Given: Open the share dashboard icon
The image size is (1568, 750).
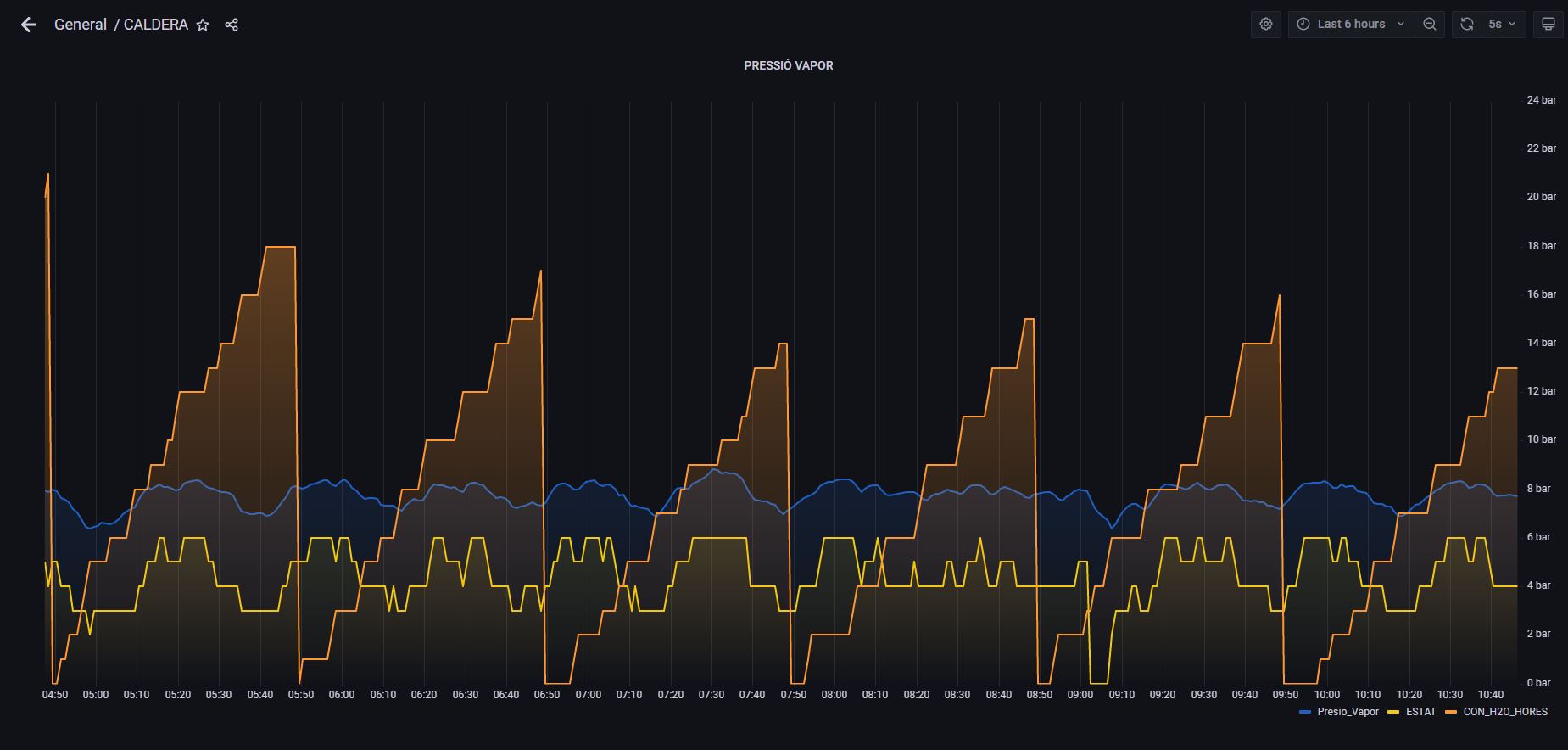Looking at the screenshot, I should pyautogui.click(x=232, y=25).
